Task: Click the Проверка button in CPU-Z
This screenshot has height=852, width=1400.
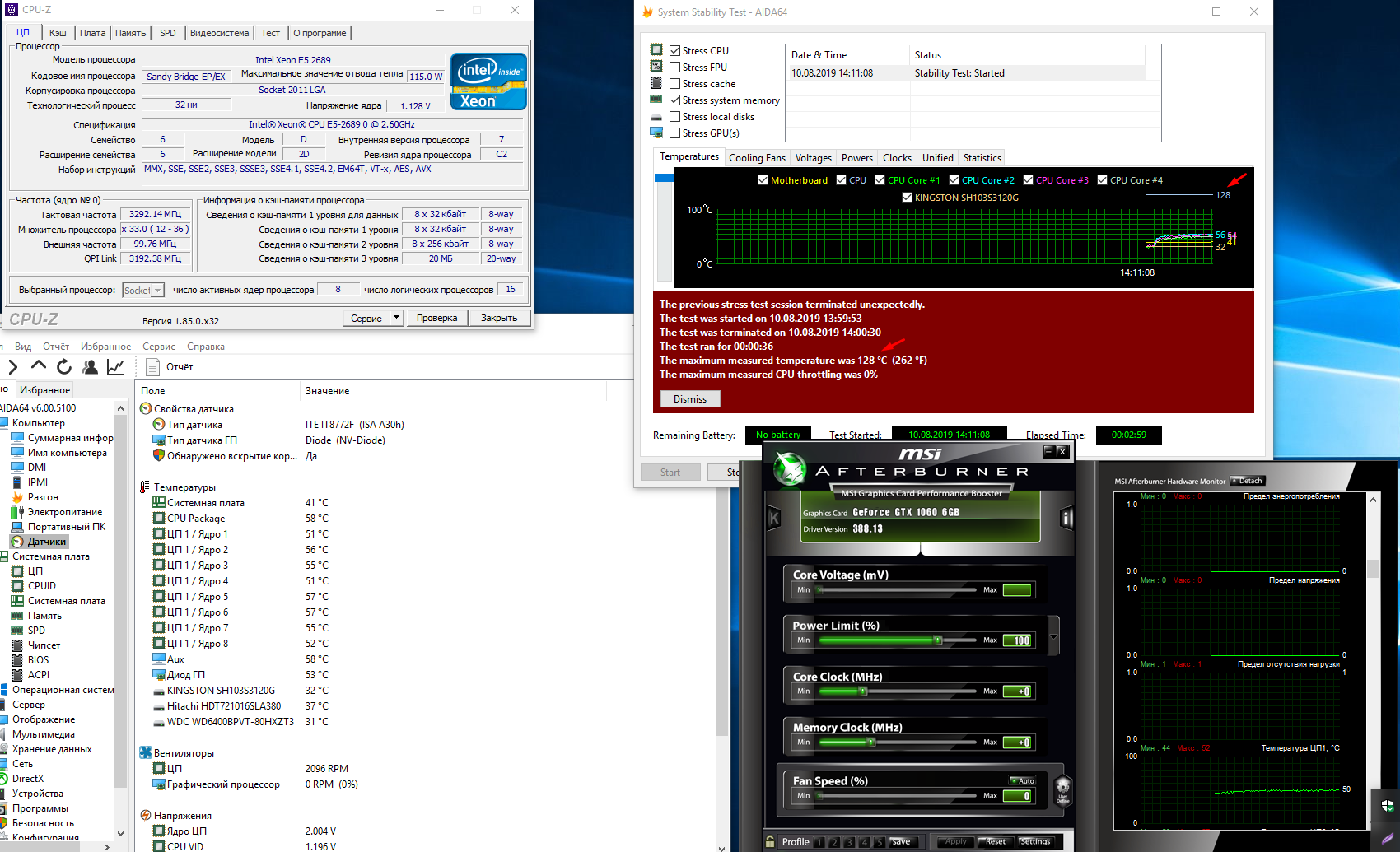Action: (436, 318)
